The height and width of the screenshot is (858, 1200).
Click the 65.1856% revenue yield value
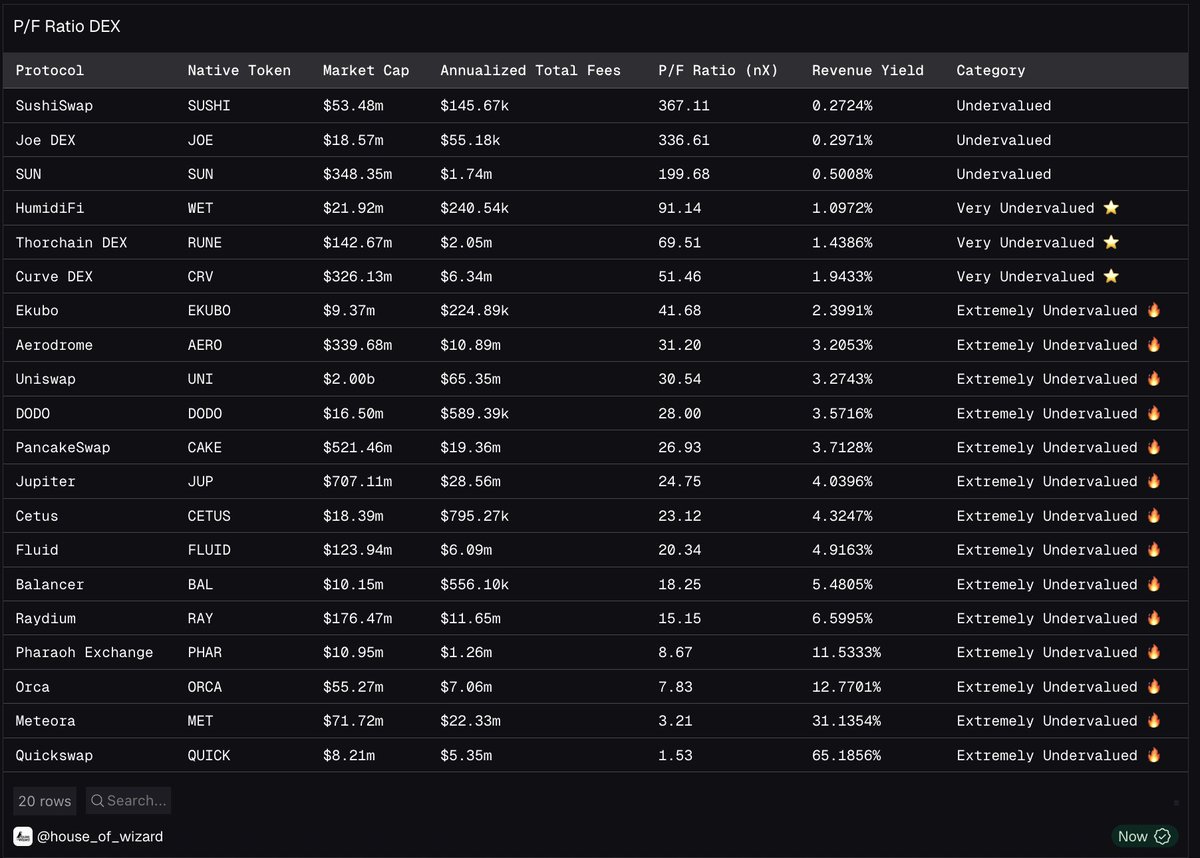coord(847,756)
